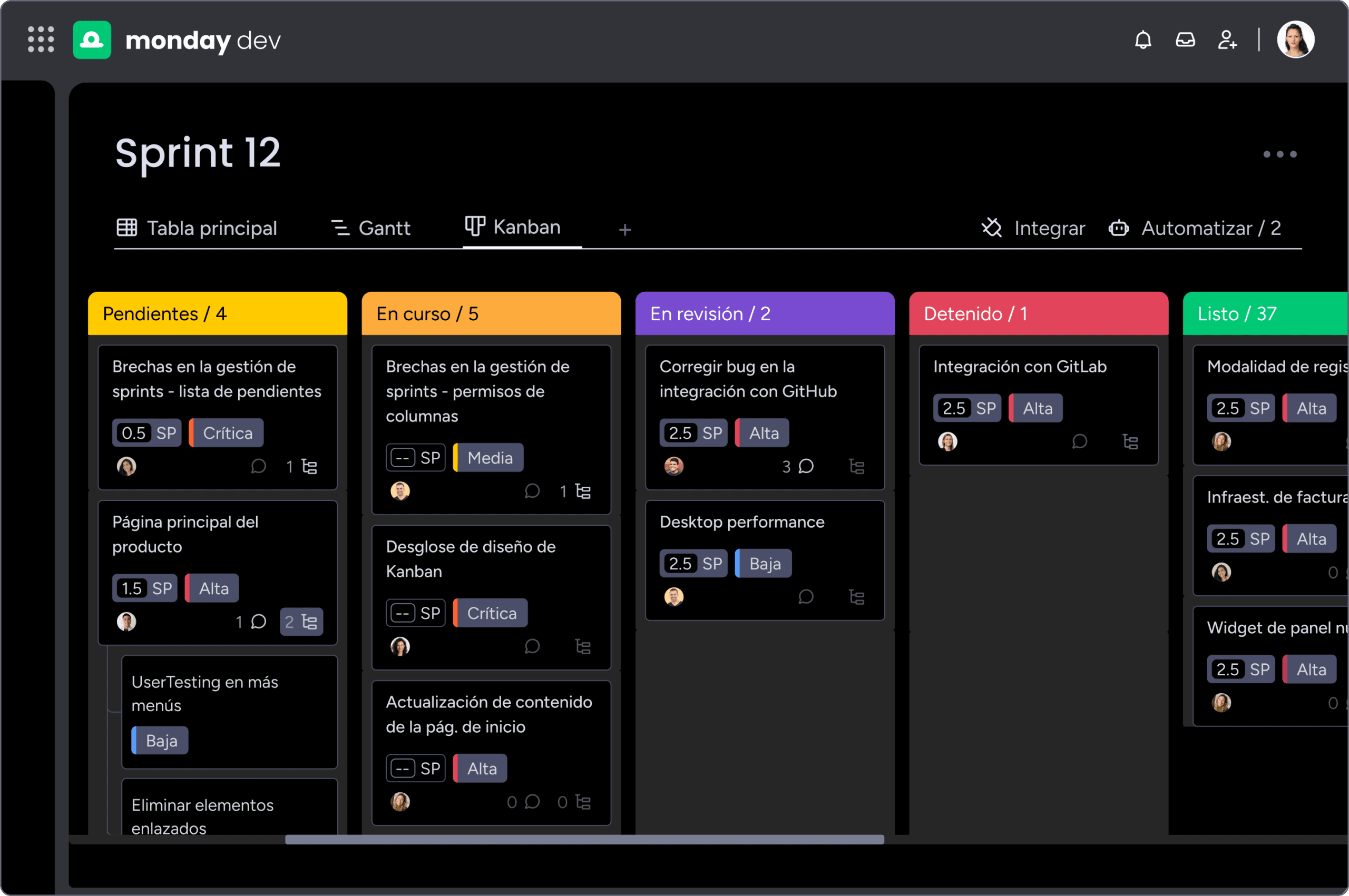
Task: Open the inbox tray icon
Action: pos(1185,40)
